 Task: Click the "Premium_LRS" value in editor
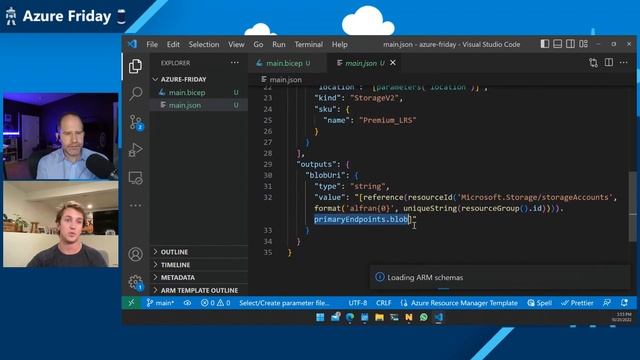(x=388, y=120)
